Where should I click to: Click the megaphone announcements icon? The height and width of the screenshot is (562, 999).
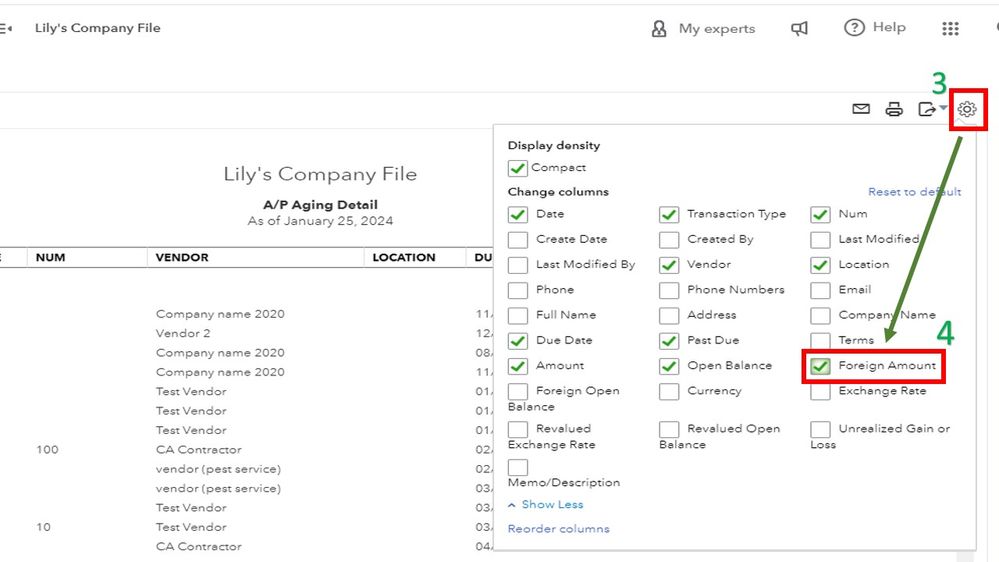point(800,29)
